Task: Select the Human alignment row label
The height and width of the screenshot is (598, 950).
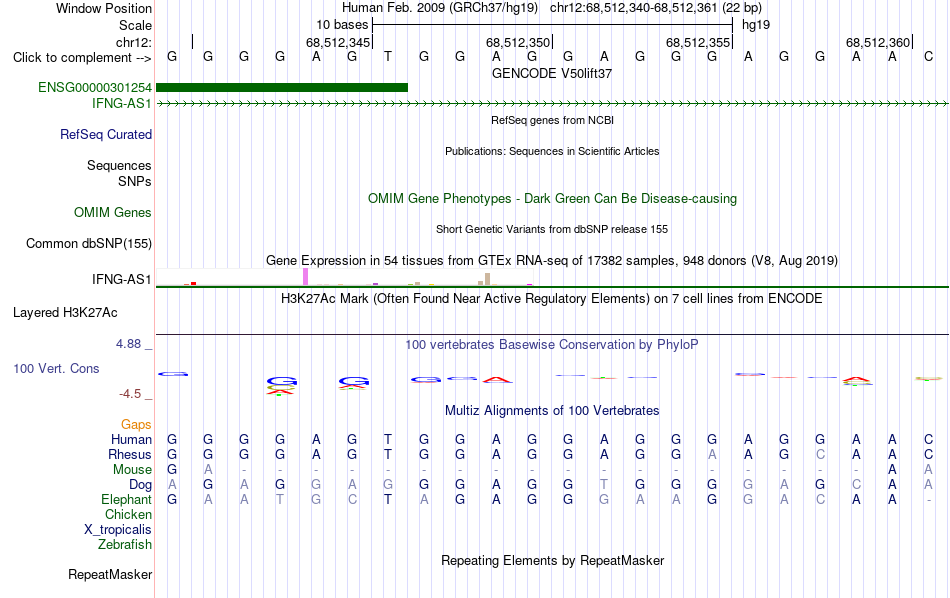Action: tap(131, 439)
